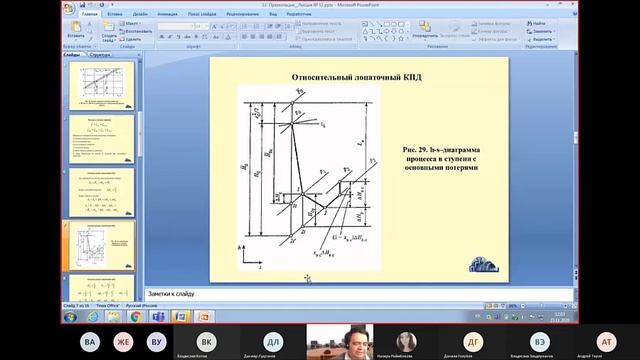Click Эффекты для фигур shape effects
The width and height of the screenshot is (640, 360).
coord(494,39)
